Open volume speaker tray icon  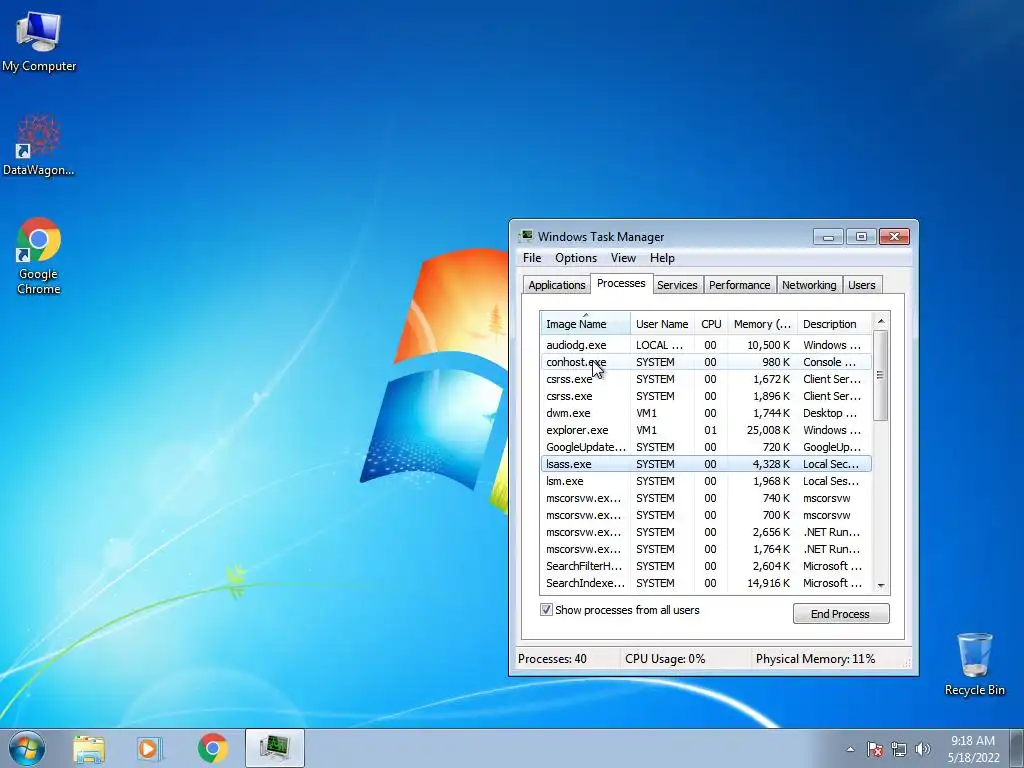click(x=923, y=749)
